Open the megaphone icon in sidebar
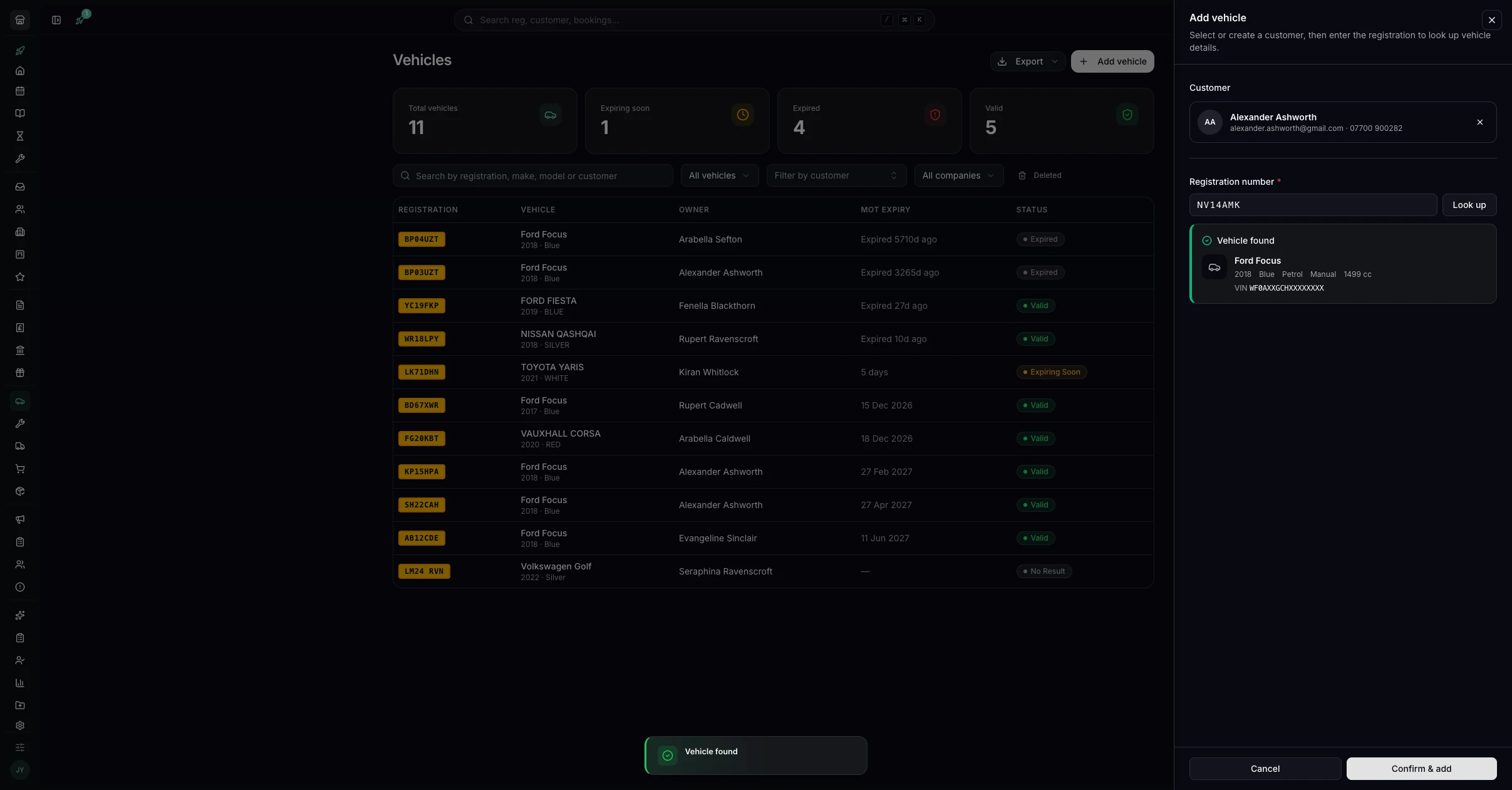 click(x=20, y=519)
